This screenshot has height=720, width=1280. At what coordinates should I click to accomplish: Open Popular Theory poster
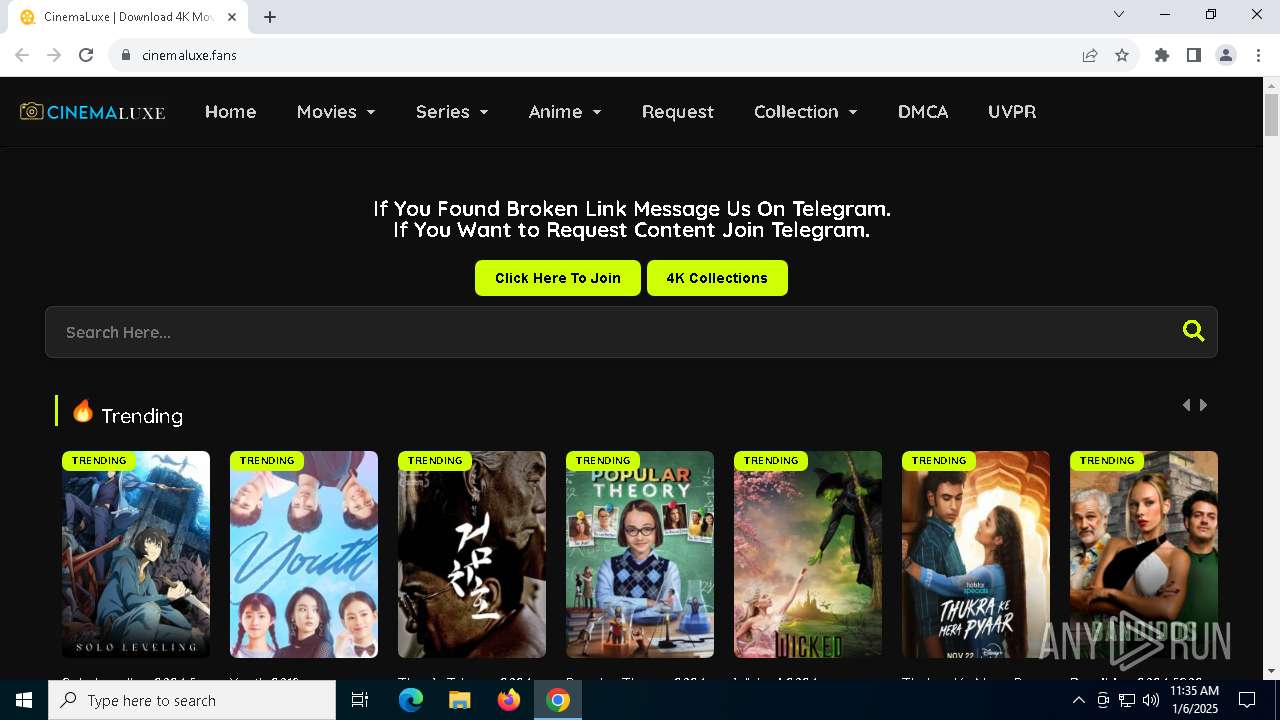[640, 554]
